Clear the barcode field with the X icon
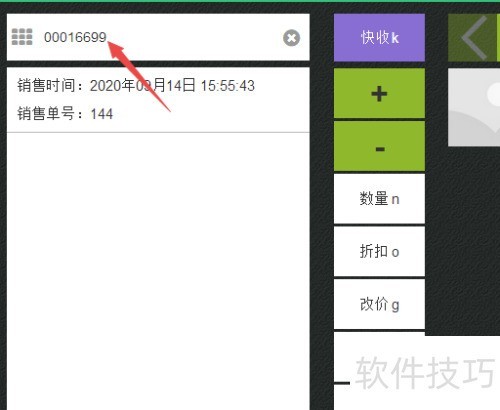This screenshot has height=410, width=500. click(x=291, y=38)
